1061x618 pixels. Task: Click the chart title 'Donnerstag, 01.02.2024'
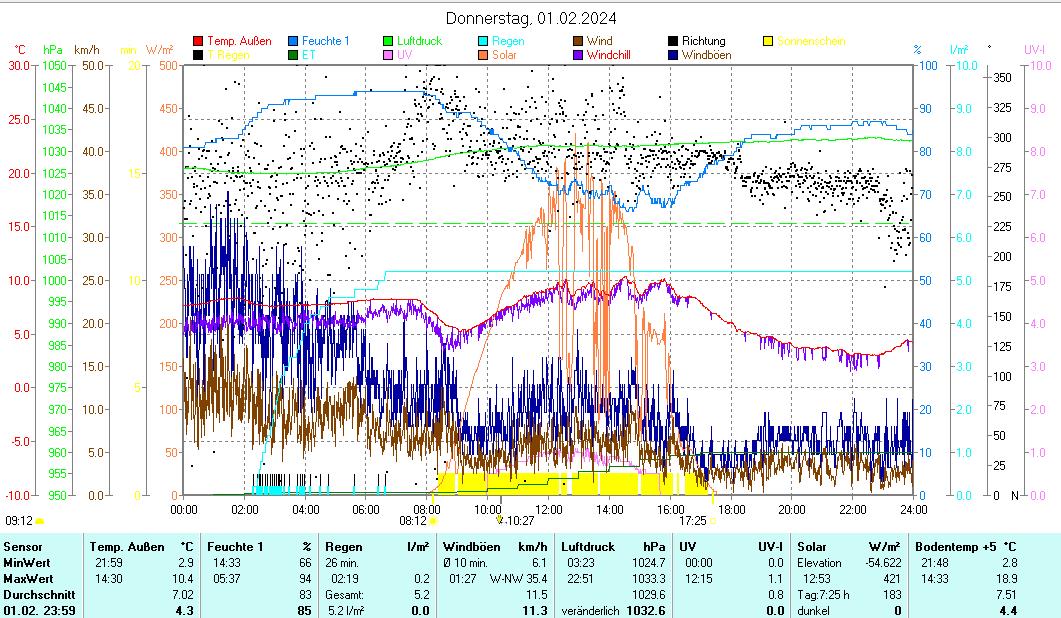(530, 18)
